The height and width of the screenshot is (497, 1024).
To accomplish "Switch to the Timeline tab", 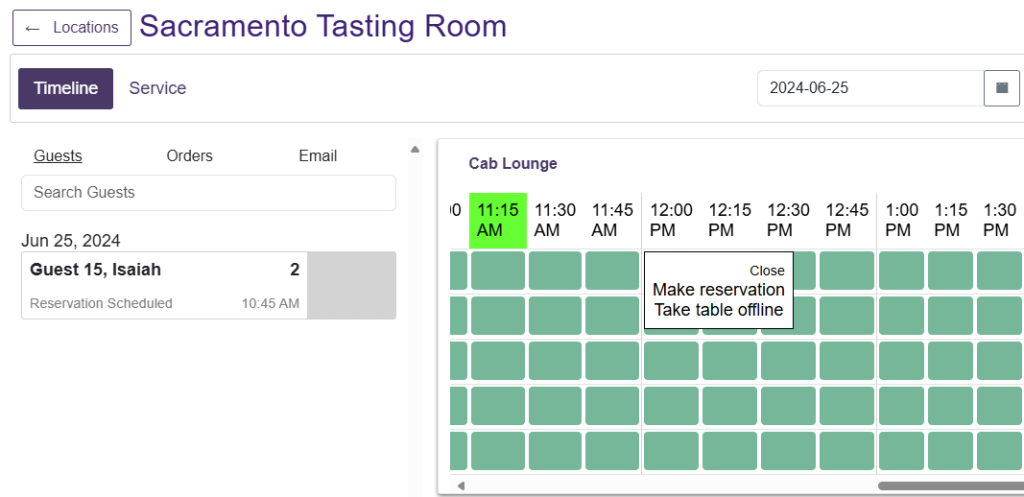I will 66,88.
